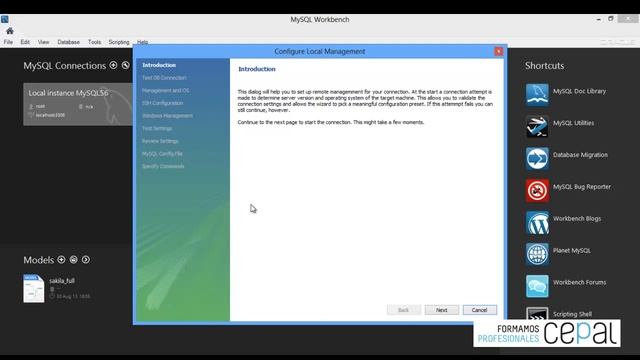Select the SSH Configuration wizard step
This screenshot has width=640, height=360.
[x=162, y=103]
